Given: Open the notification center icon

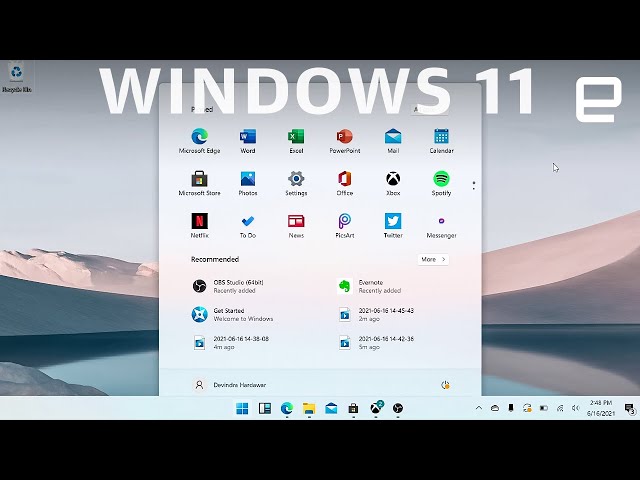Looking at the screenshot, I should pyautogui.click(x=630, y=408).
